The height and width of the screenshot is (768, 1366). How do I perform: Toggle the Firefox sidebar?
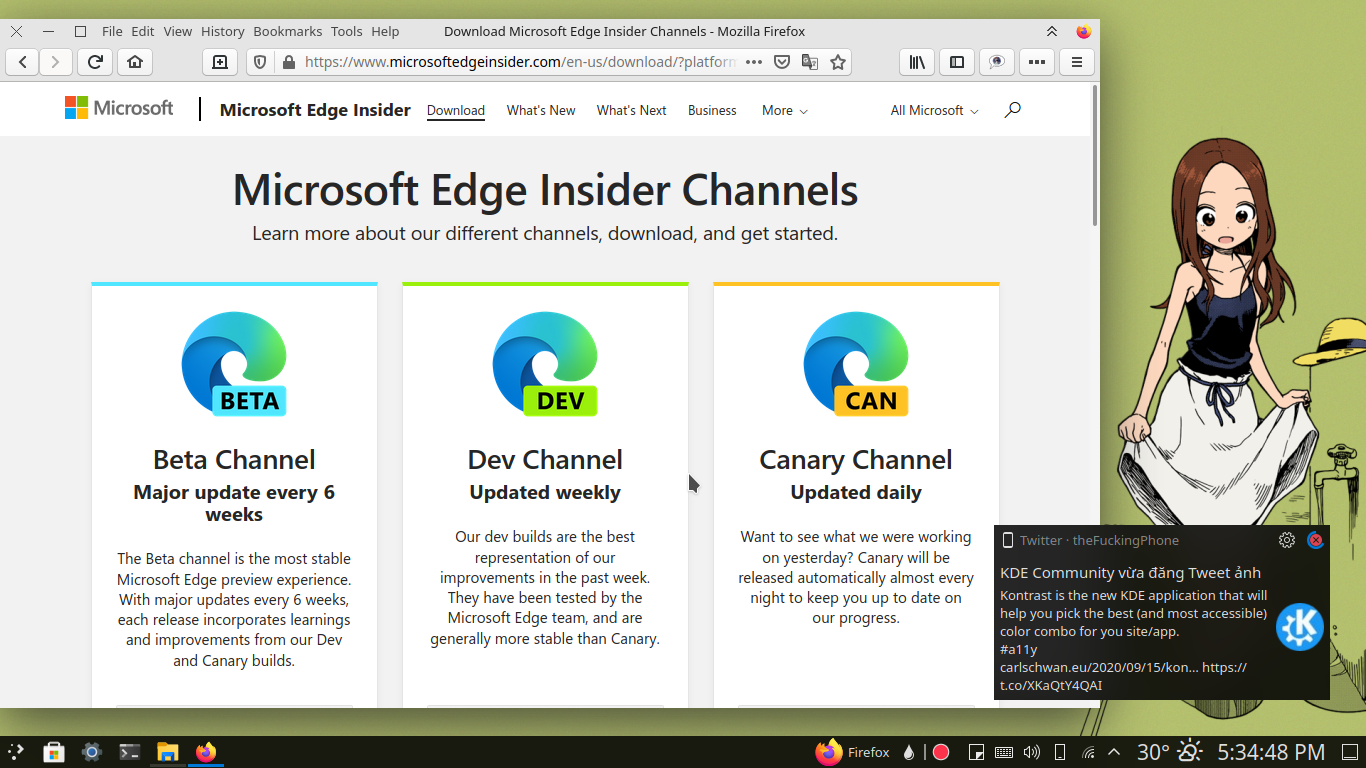coord(956,62)
